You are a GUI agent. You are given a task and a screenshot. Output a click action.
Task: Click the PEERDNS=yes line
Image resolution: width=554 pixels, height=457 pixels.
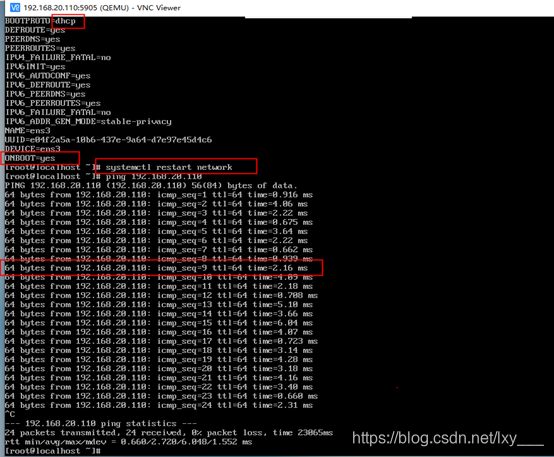[x=33, y=39]
